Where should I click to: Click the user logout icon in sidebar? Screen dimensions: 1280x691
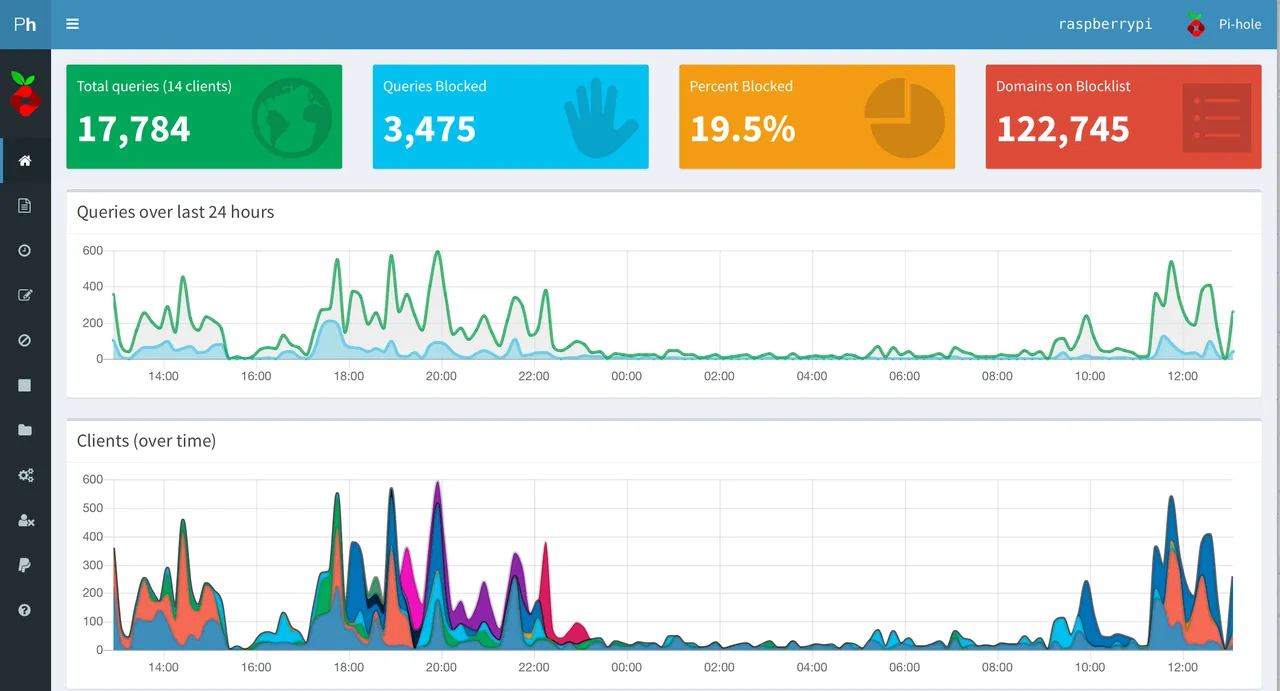[26, 520]
